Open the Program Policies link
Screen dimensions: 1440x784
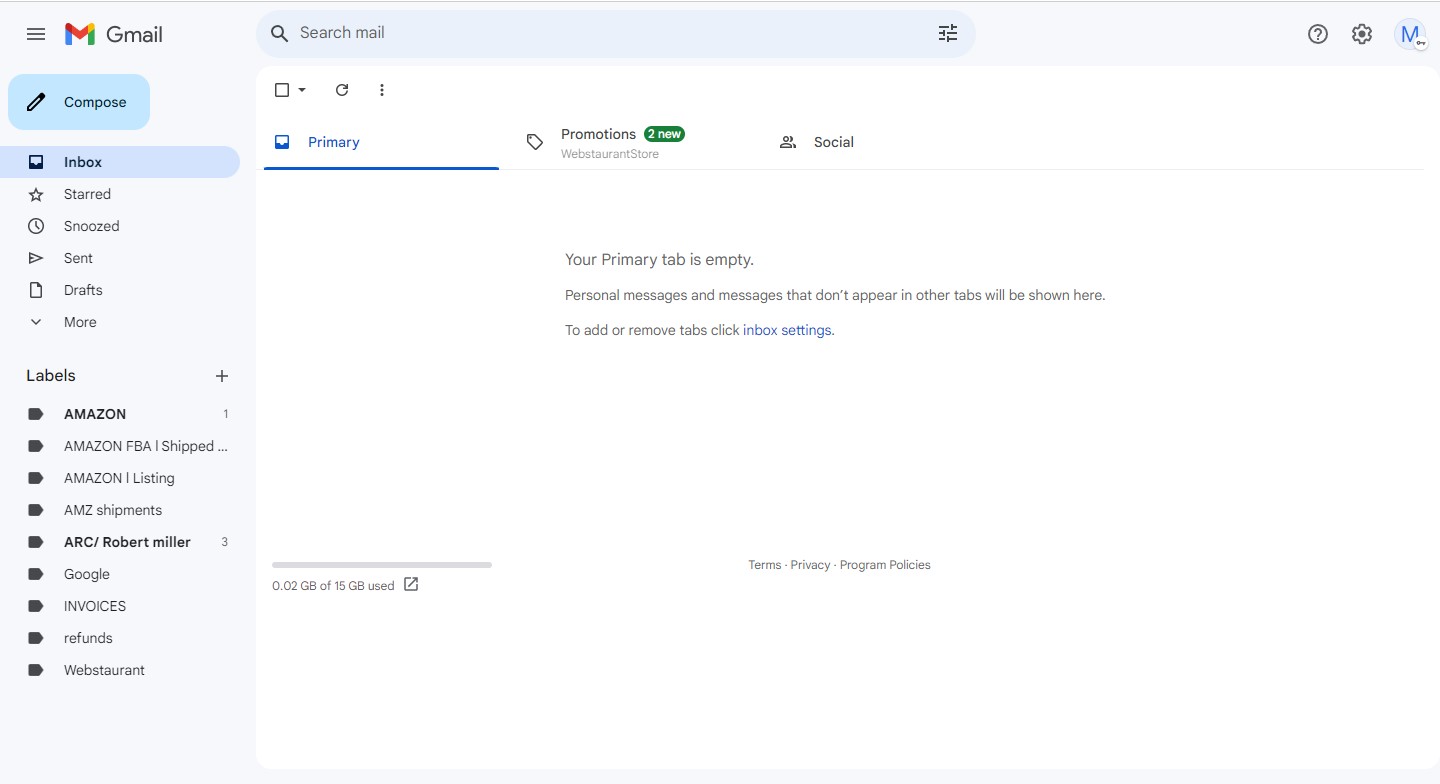pos(885,565)
